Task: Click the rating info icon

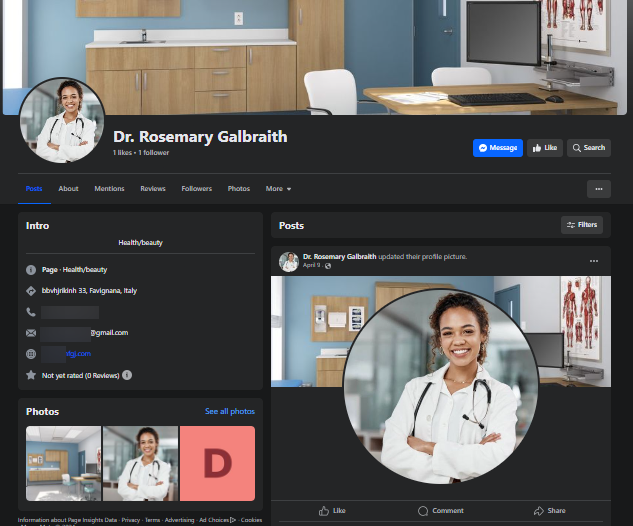Action: 127,375
